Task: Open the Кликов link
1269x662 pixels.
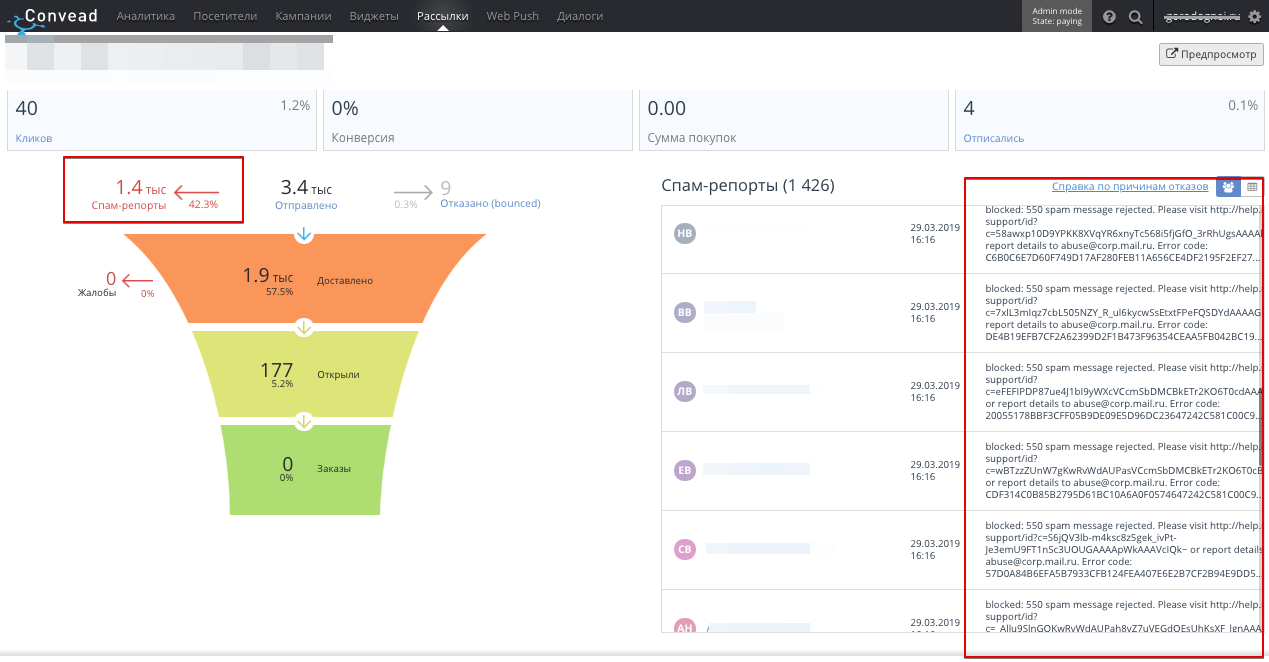Action: [34, 138]
